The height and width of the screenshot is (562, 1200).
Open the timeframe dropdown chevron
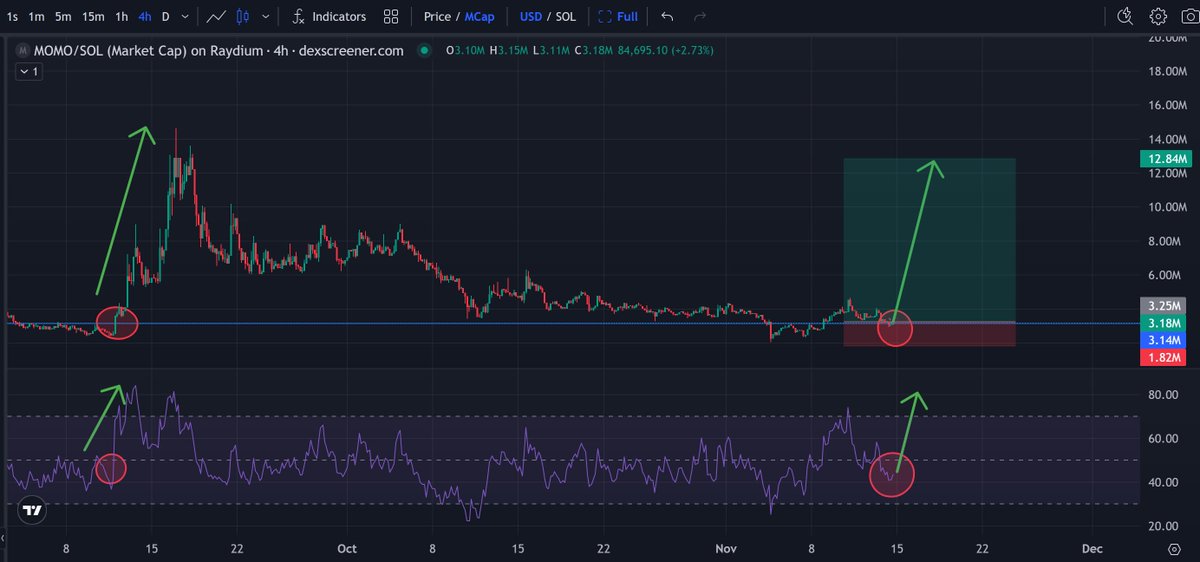[x=186, y=16]
